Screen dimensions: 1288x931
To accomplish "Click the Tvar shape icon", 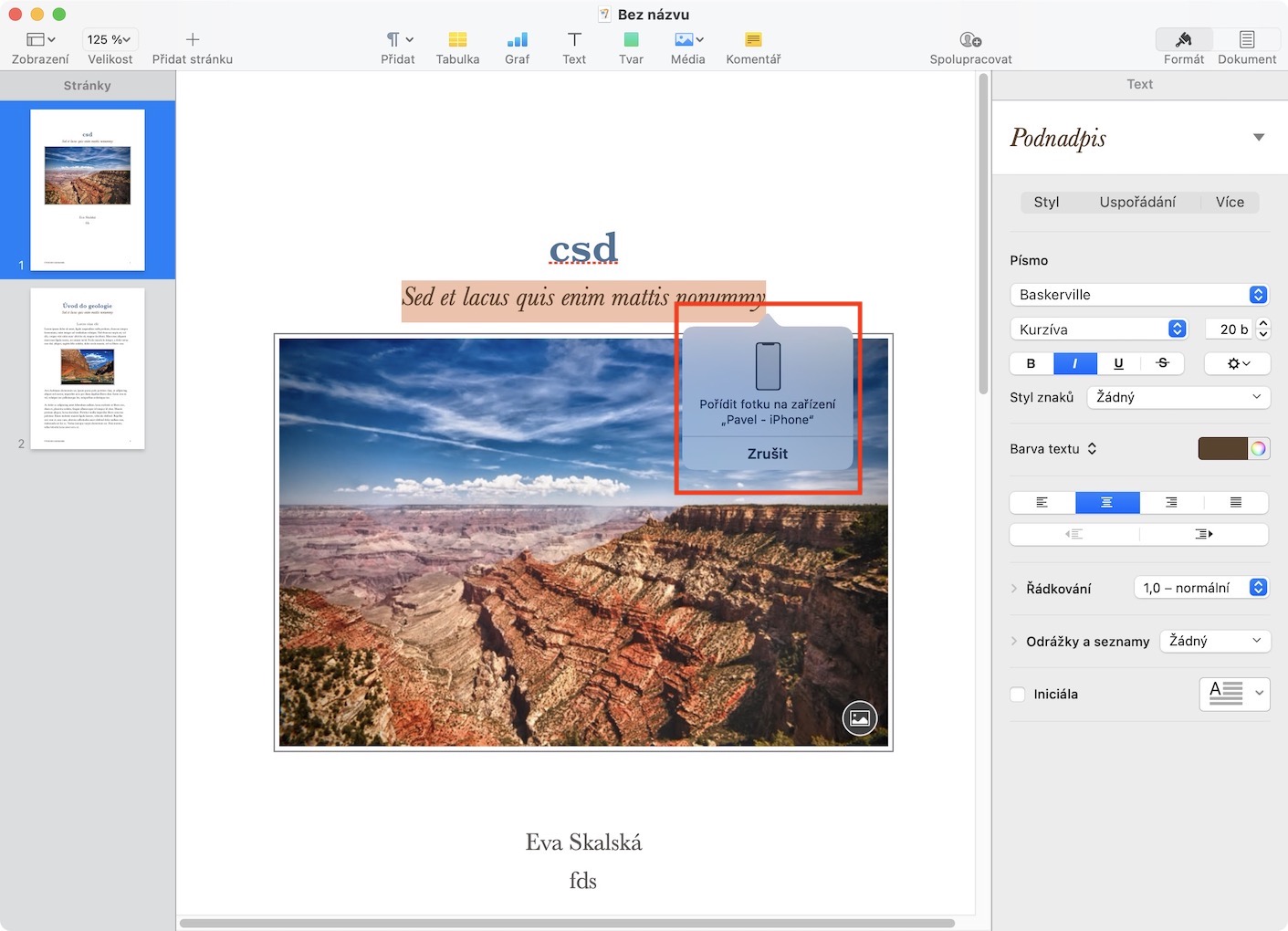I will click(631, 40).
